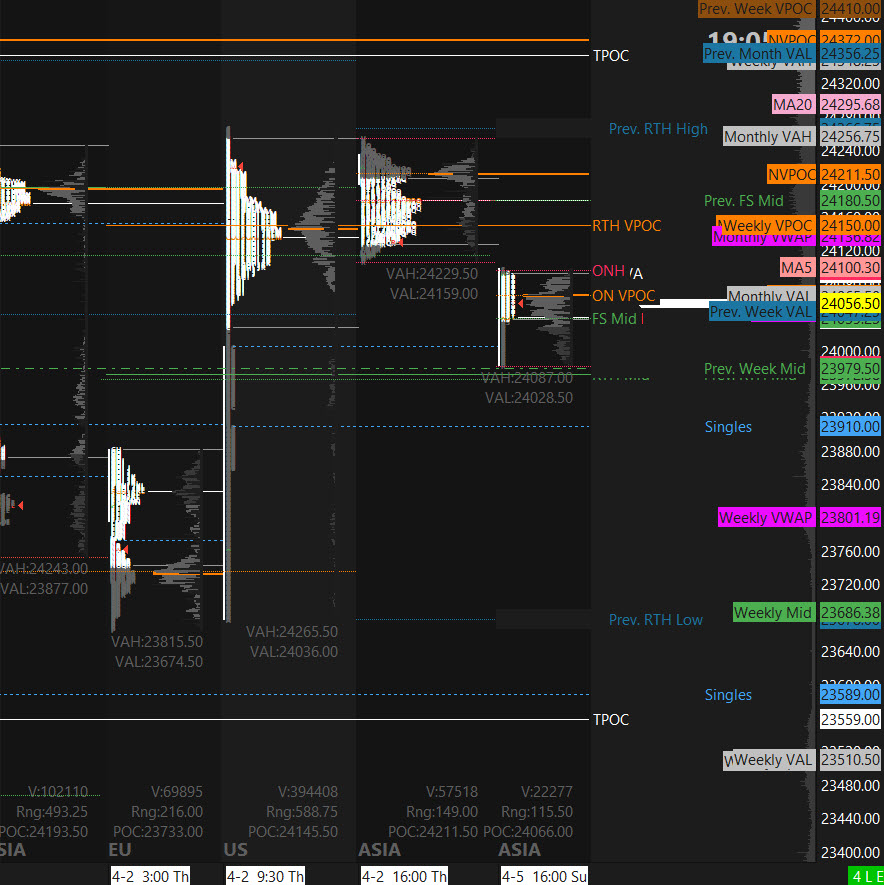
Task: Select the gray Weekly VAL label
Action: (x=768, y=760)
